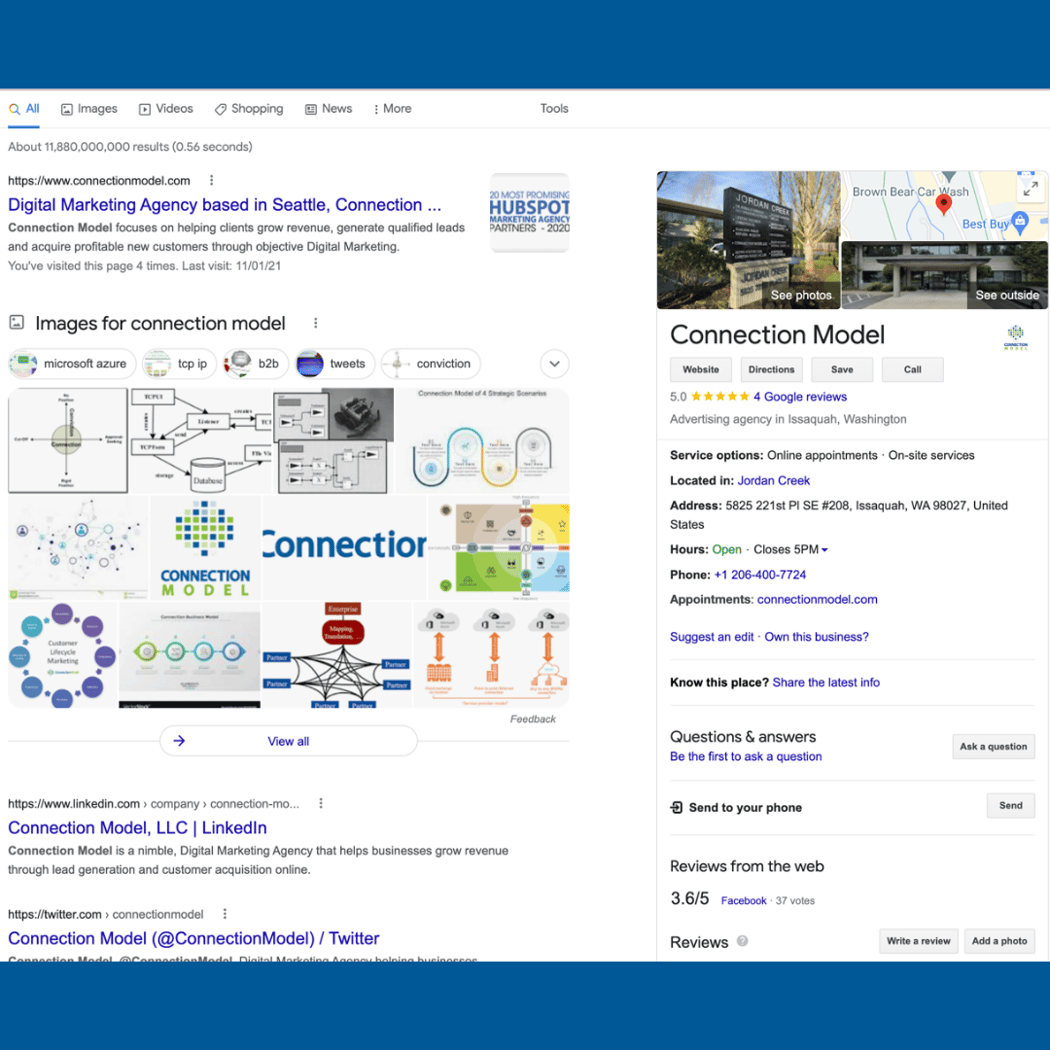Image resolution: width=1050 pixels, height=1050 pixels.
Task: Click the Hubspot Marketing Agency award thumbnail
Action: [529, 212]
